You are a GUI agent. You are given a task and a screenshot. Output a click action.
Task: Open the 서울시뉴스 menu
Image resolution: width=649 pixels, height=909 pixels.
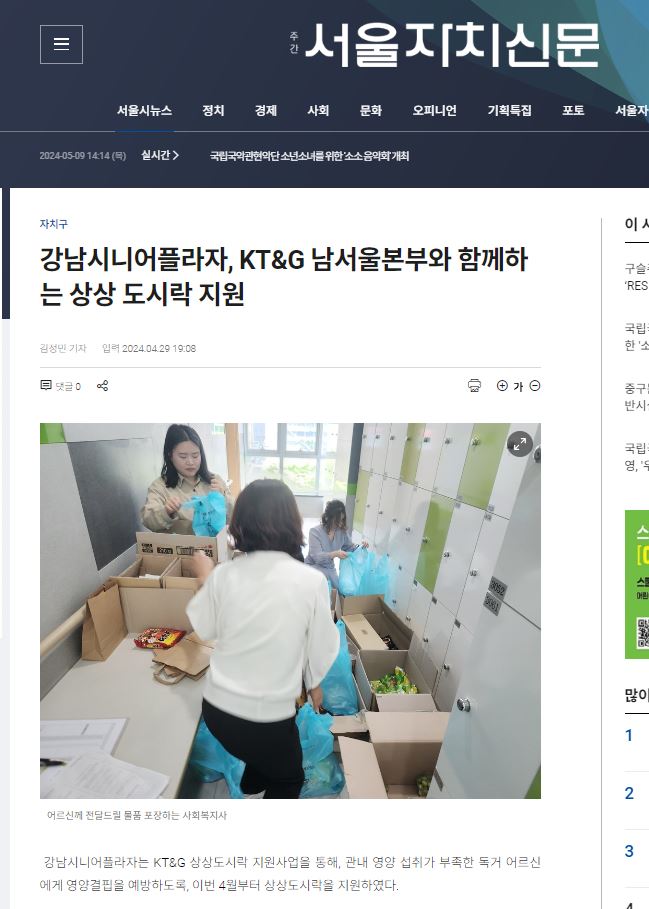(x=144, y=110)
